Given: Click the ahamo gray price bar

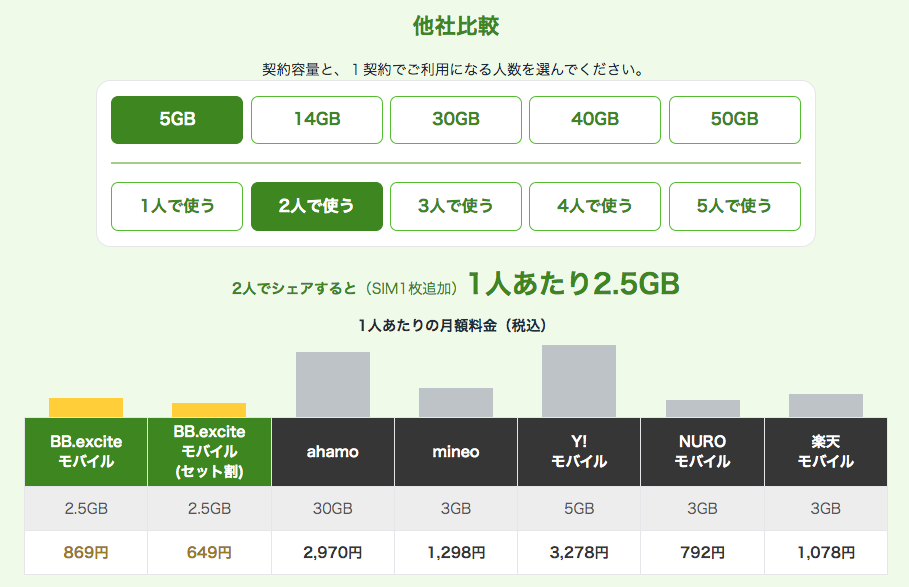Looking at the screenshot, I should pos(333,384).
